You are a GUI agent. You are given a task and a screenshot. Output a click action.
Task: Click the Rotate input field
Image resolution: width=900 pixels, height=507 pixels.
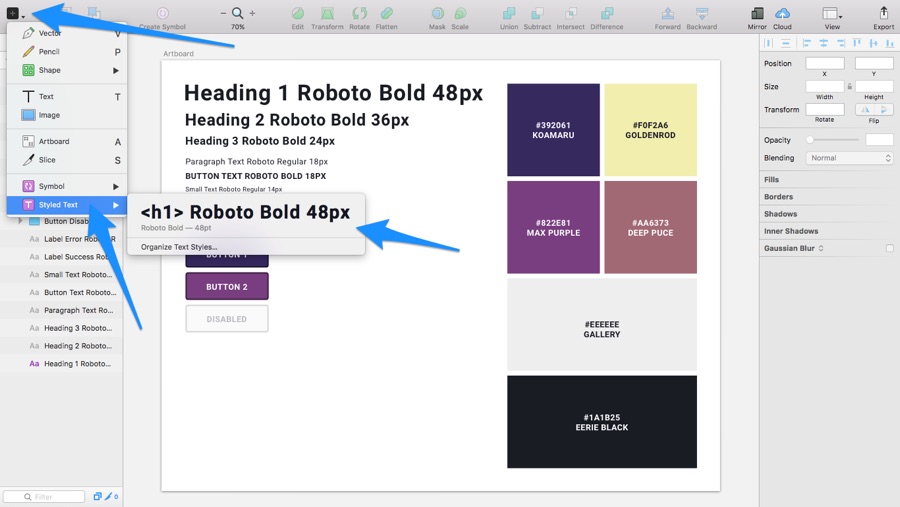(x=825, y=109)
